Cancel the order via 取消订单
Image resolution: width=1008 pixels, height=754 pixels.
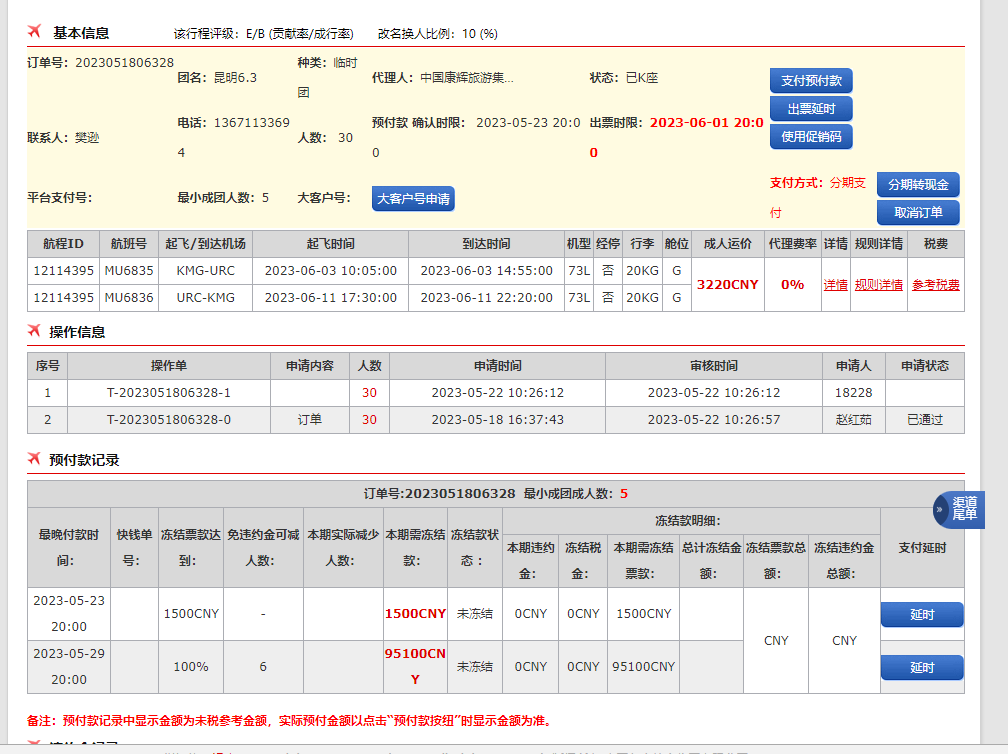[x=918, y=212]
